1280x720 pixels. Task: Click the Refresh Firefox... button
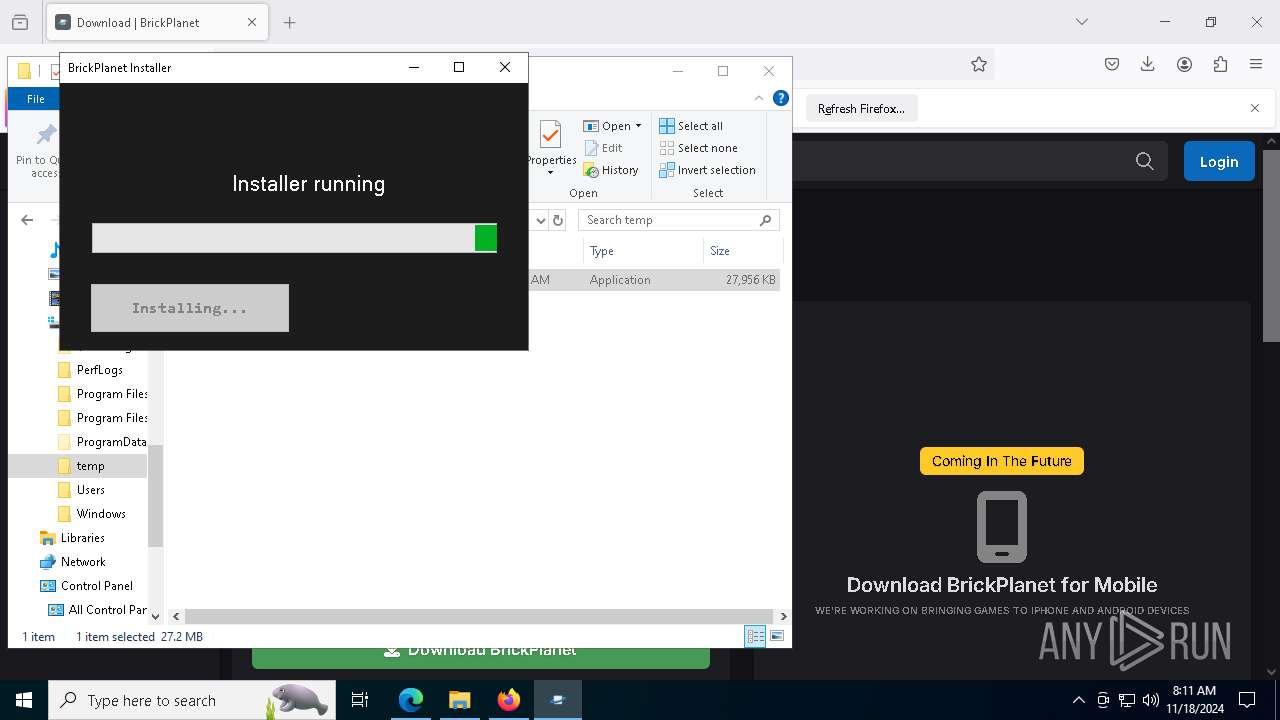[x=861, y=109]
